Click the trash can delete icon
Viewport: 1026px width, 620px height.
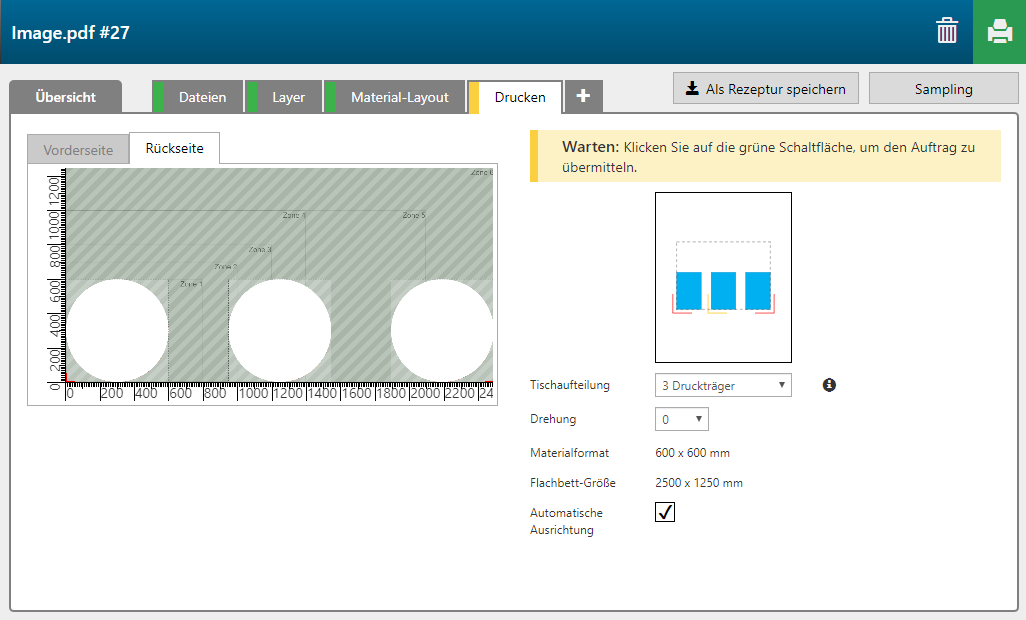(946, 31)
